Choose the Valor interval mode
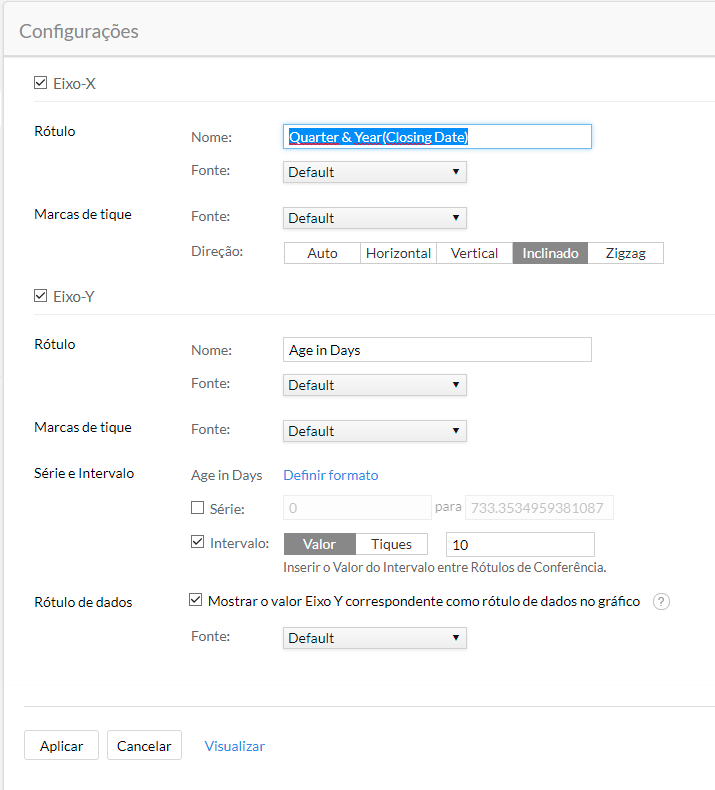 [x=320, y=544]
